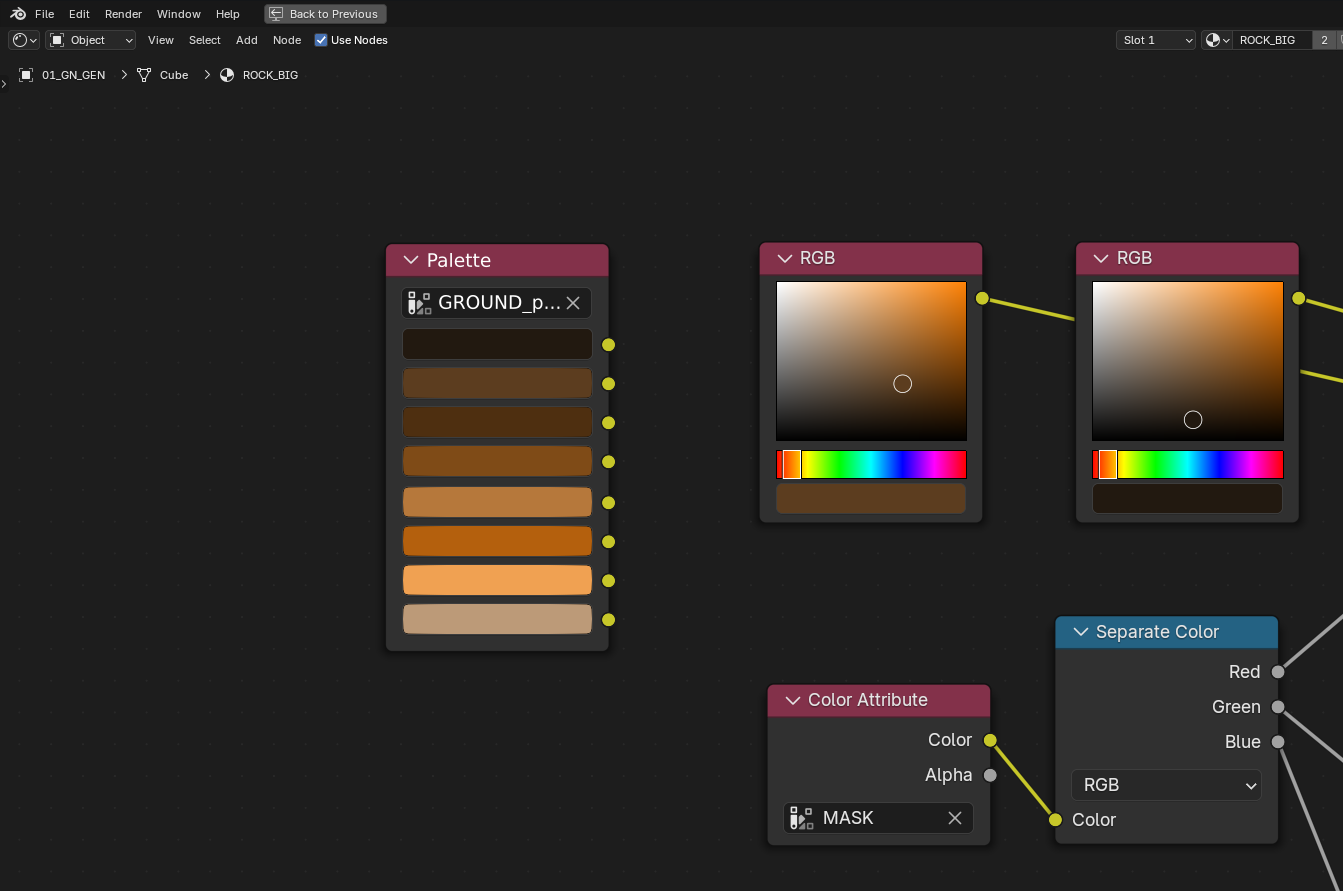The height and width of the screenshot is (891, 1343).
Task: Click the Green output socket
Action: tap(1278, 707)
